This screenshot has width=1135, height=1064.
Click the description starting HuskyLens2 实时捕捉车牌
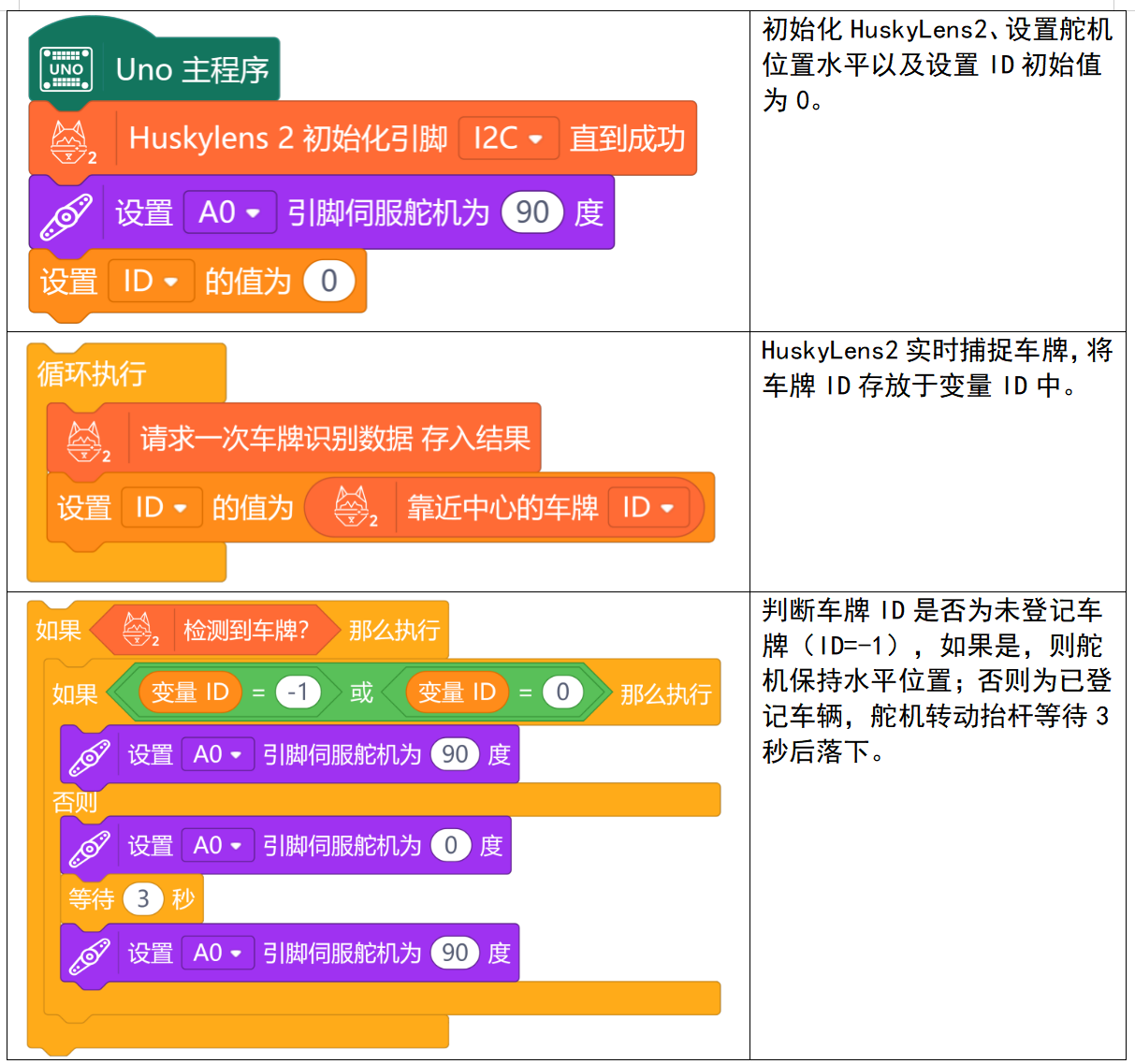(x=938, y=368)
